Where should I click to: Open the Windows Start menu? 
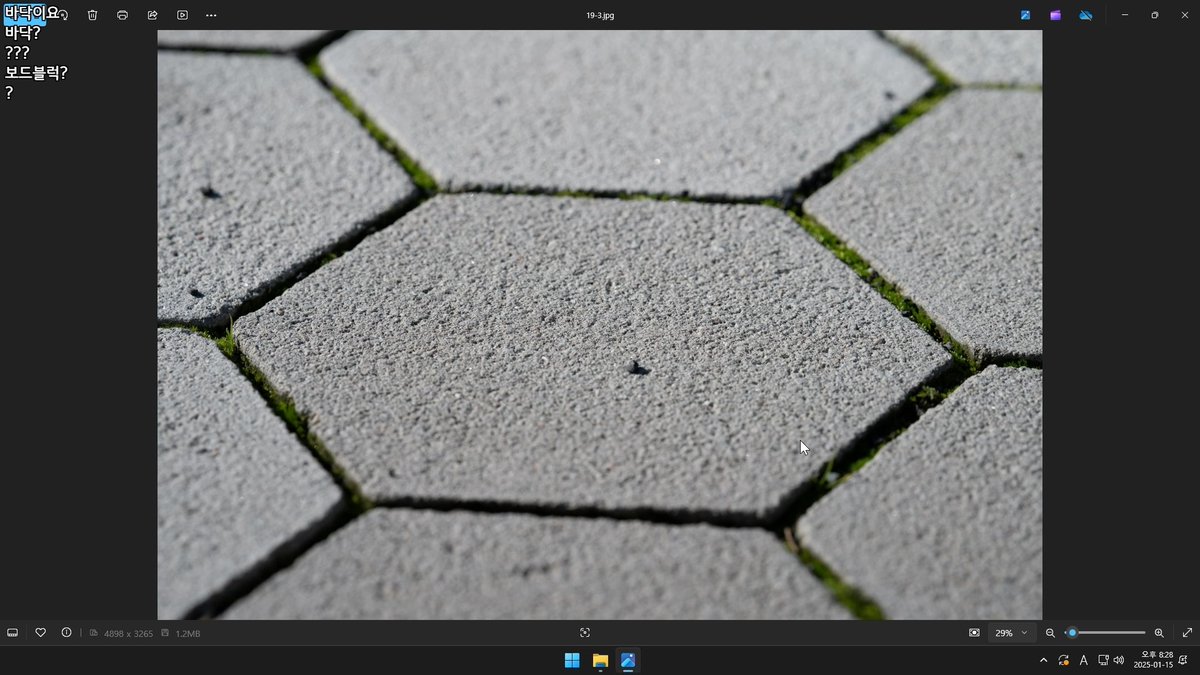click(572, 660)
